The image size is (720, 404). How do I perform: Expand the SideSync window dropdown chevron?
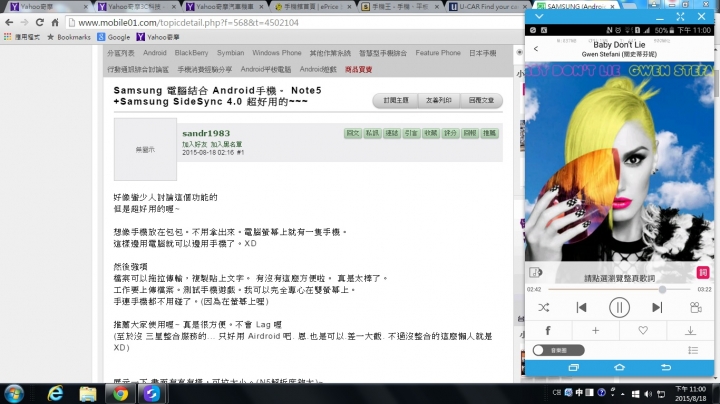539,16
